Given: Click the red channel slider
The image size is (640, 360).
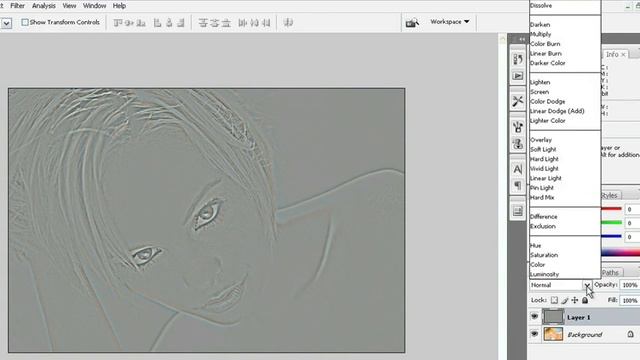Looking at the screenshot, I should [611, 209].
